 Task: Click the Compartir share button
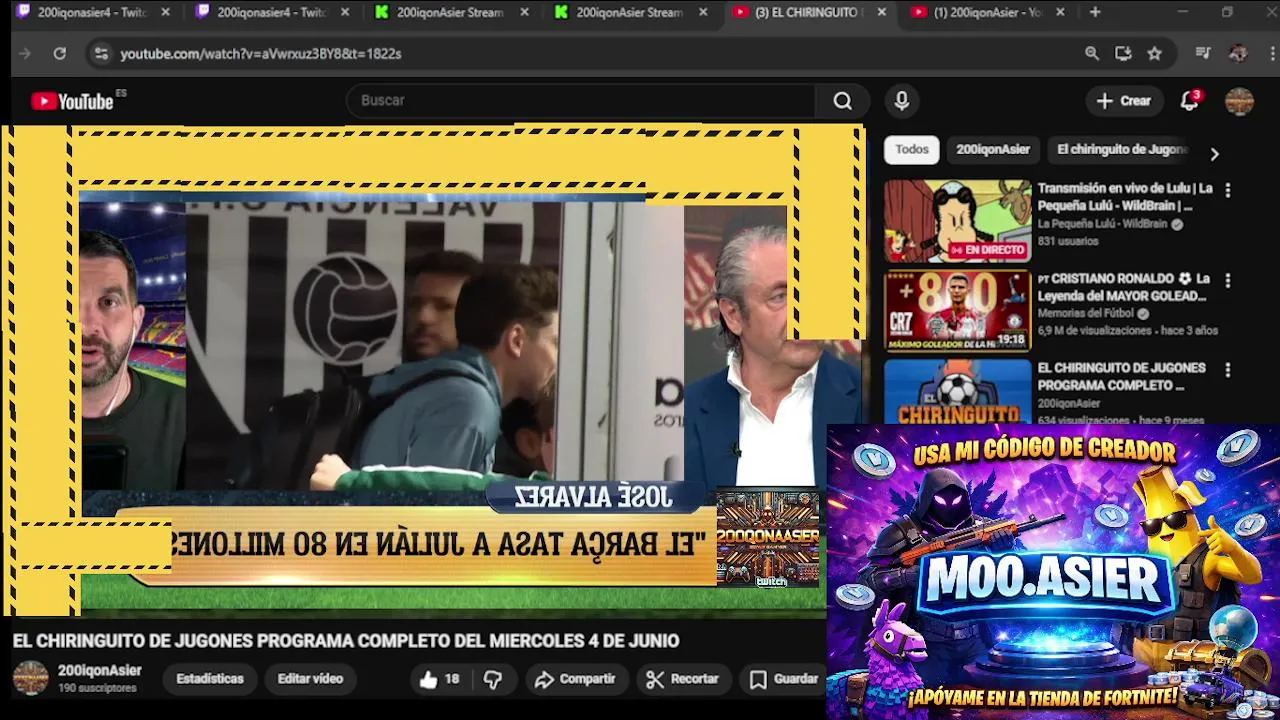click(x=575, y=679)
